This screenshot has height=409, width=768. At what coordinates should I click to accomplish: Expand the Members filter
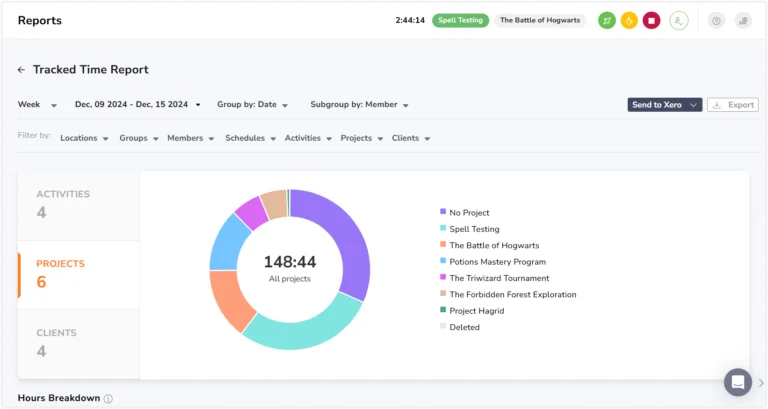coord(191,139)
